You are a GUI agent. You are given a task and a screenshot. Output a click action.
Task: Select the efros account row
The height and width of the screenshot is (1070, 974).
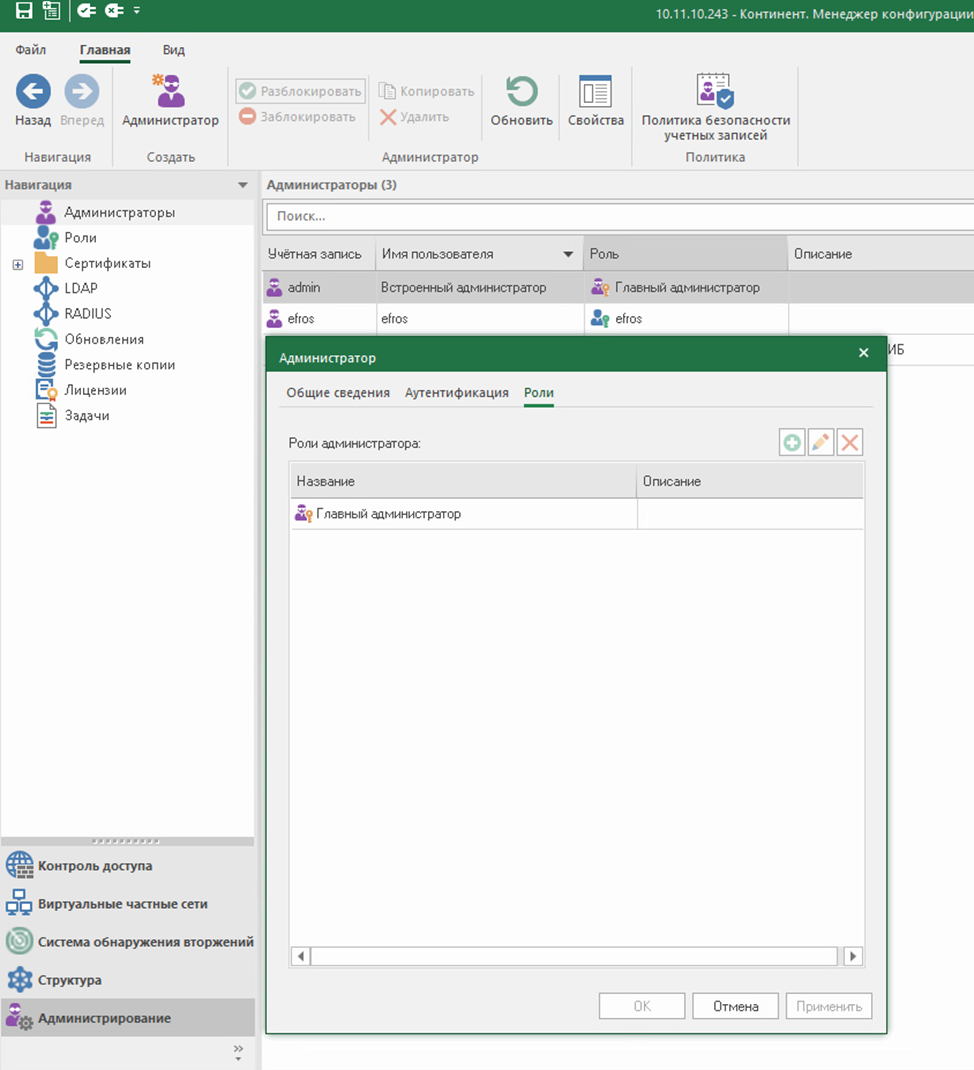tap(618, 319)
